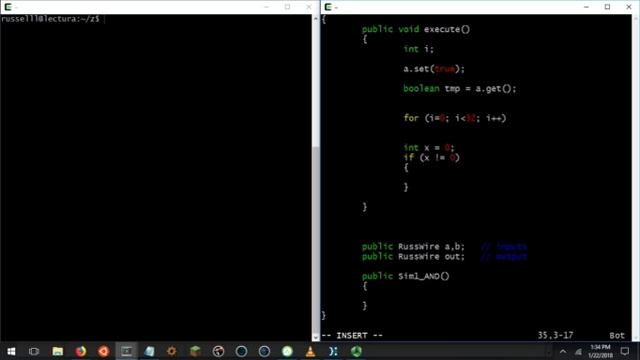Click the taskbar clock showing 1:34 PM
640x360 pixels.
pyautogui.click(x=600, y=351)
